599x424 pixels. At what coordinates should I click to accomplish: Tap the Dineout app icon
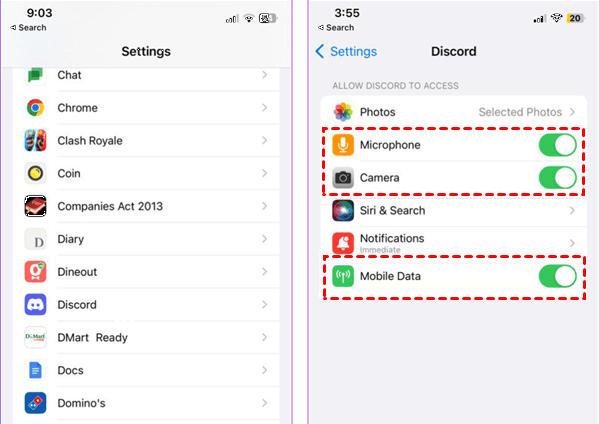pyautogui.click(x=36, y=272)
